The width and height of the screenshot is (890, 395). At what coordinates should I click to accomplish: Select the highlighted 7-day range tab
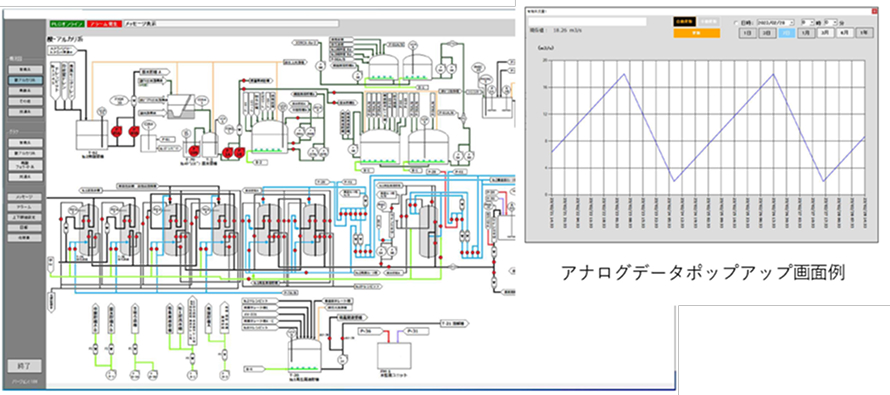pos(786,33)
